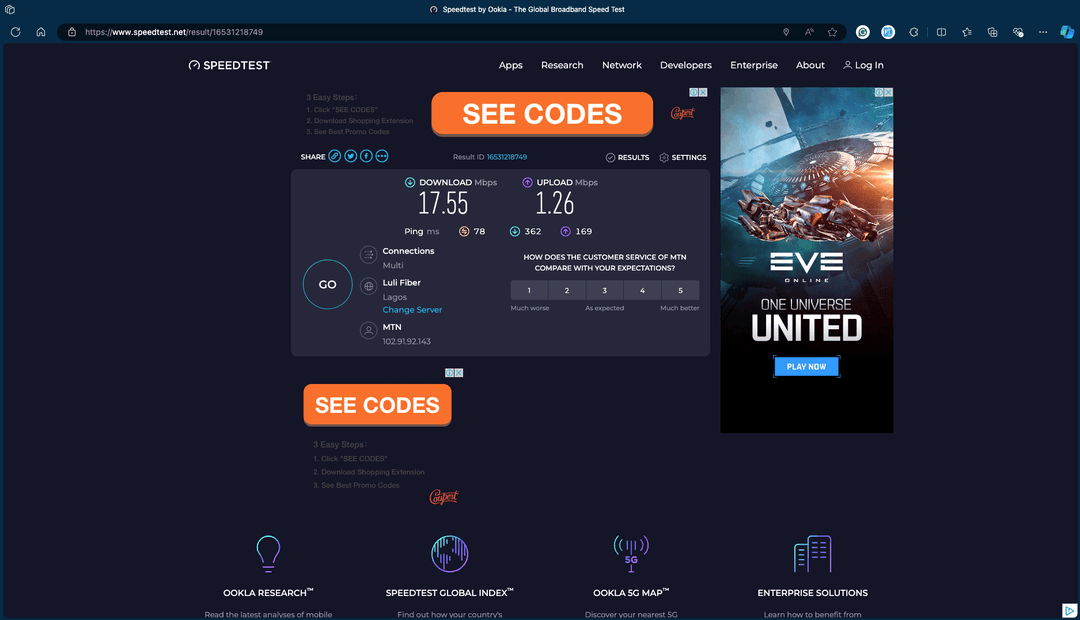This screenshot has width=1080, height=620.
Task: Open collections icon in browser toolbar
Action: (992, 32)
